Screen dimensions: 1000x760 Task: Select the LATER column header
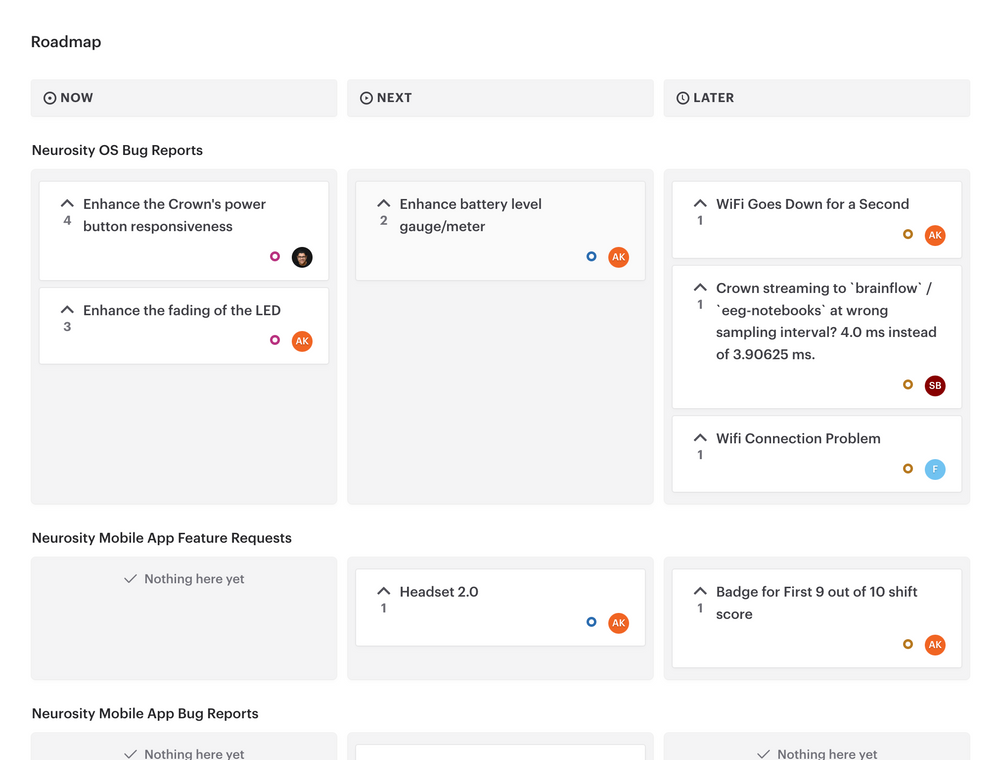816,97
